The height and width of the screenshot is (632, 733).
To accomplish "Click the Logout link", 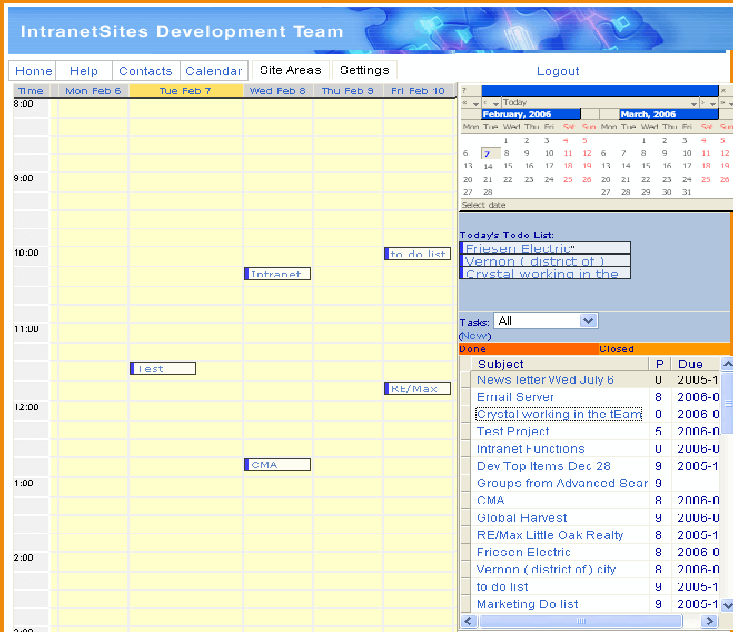I will 558,71.
